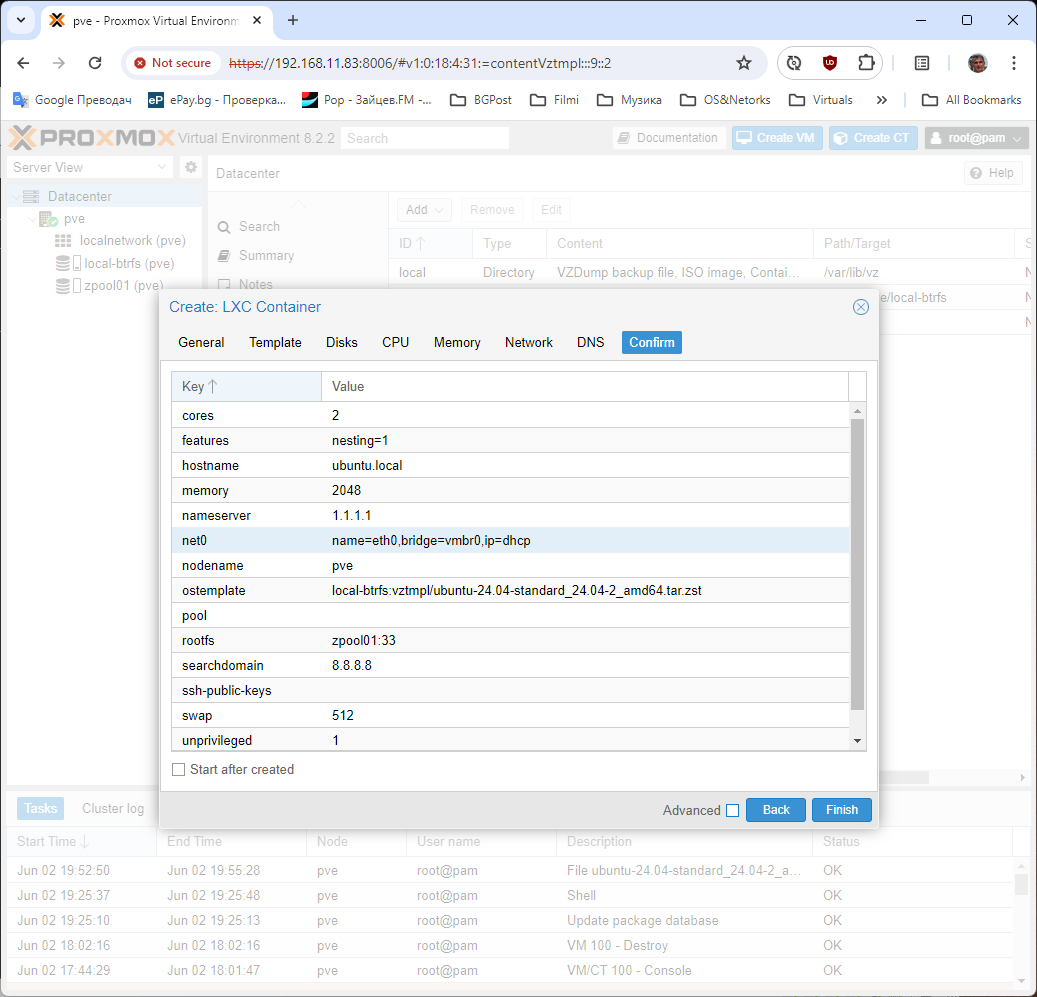Enable Start after created checkbox
Viewport: 1037px width, 997px height.
click(x=179, y=770)
